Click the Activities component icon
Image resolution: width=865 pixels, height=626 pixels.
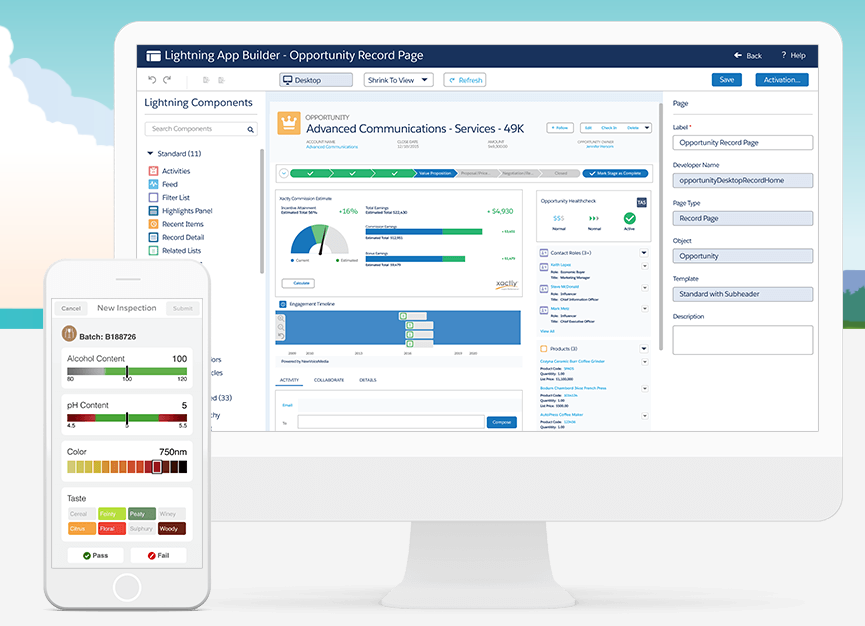[153, 171]
